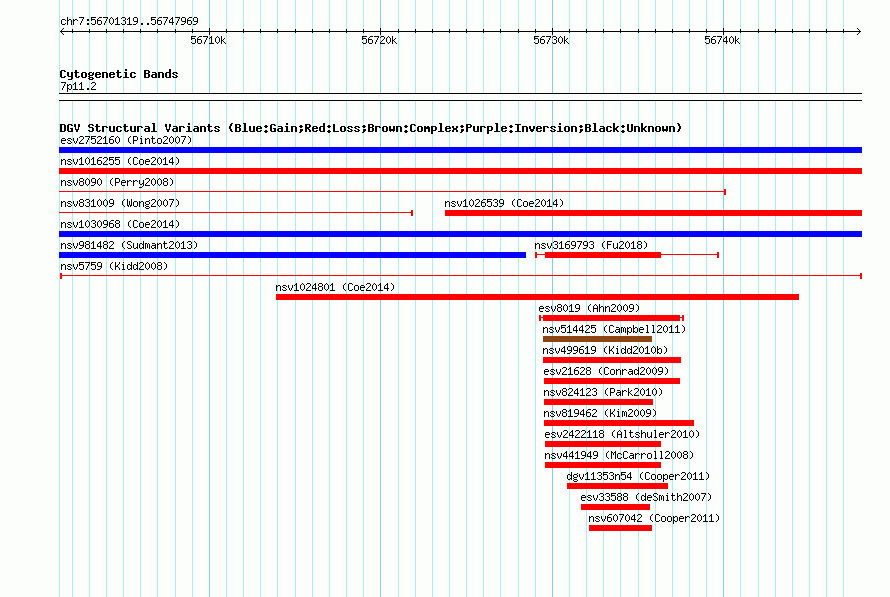Click the blue nsv981482 (Sudmant2013) bar

click(292, 255)
